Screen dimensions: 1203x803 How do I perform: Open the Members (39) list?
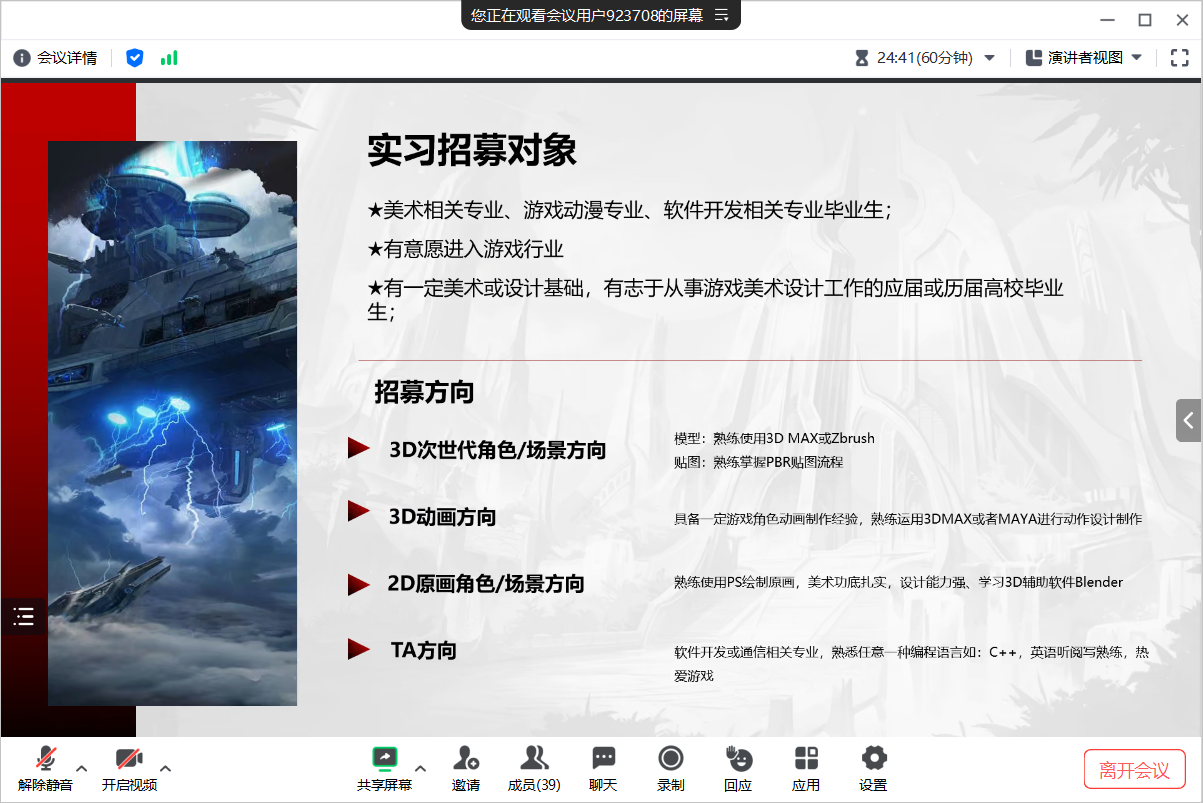tap(534, 768)
